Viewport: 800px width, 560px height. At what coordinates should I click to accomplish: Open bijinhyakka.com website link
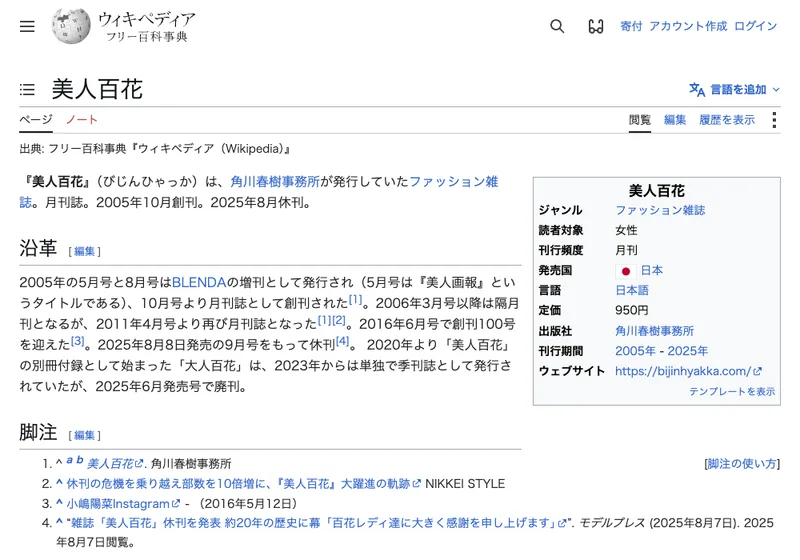click(x=688, y=371)
